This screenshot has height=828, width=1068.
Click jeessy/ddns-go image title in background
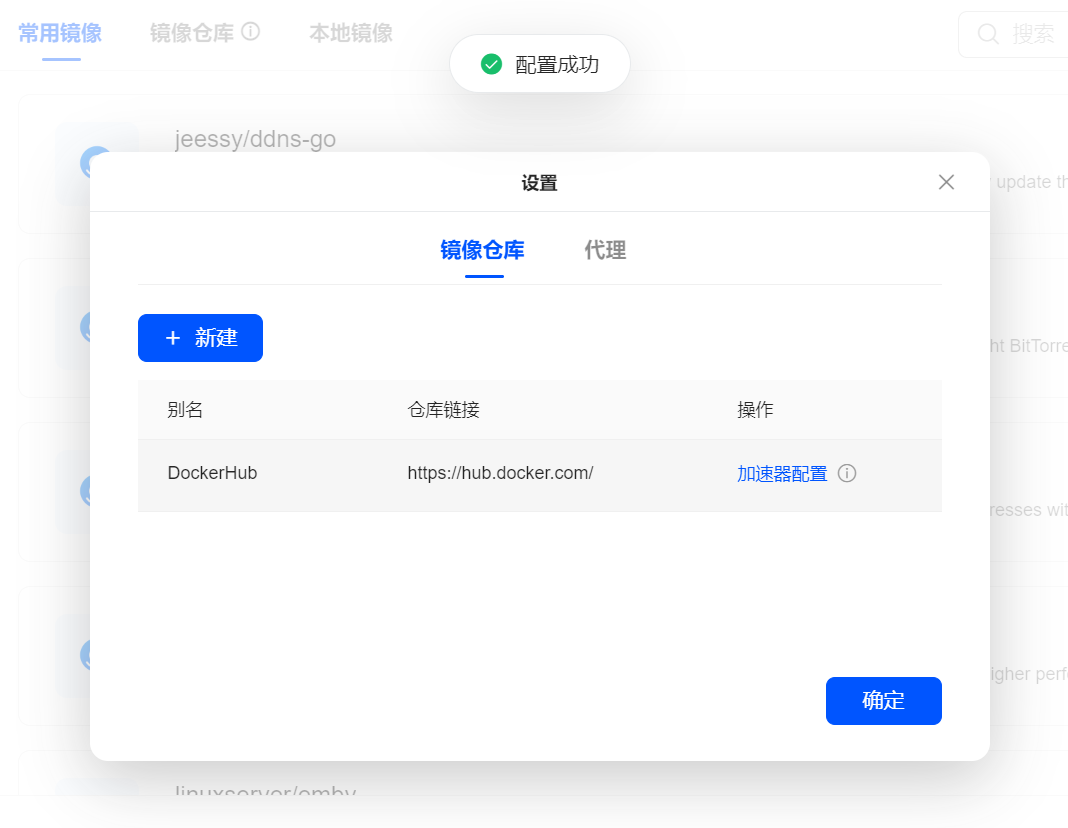pyautogui.click(x=255, y=139)
